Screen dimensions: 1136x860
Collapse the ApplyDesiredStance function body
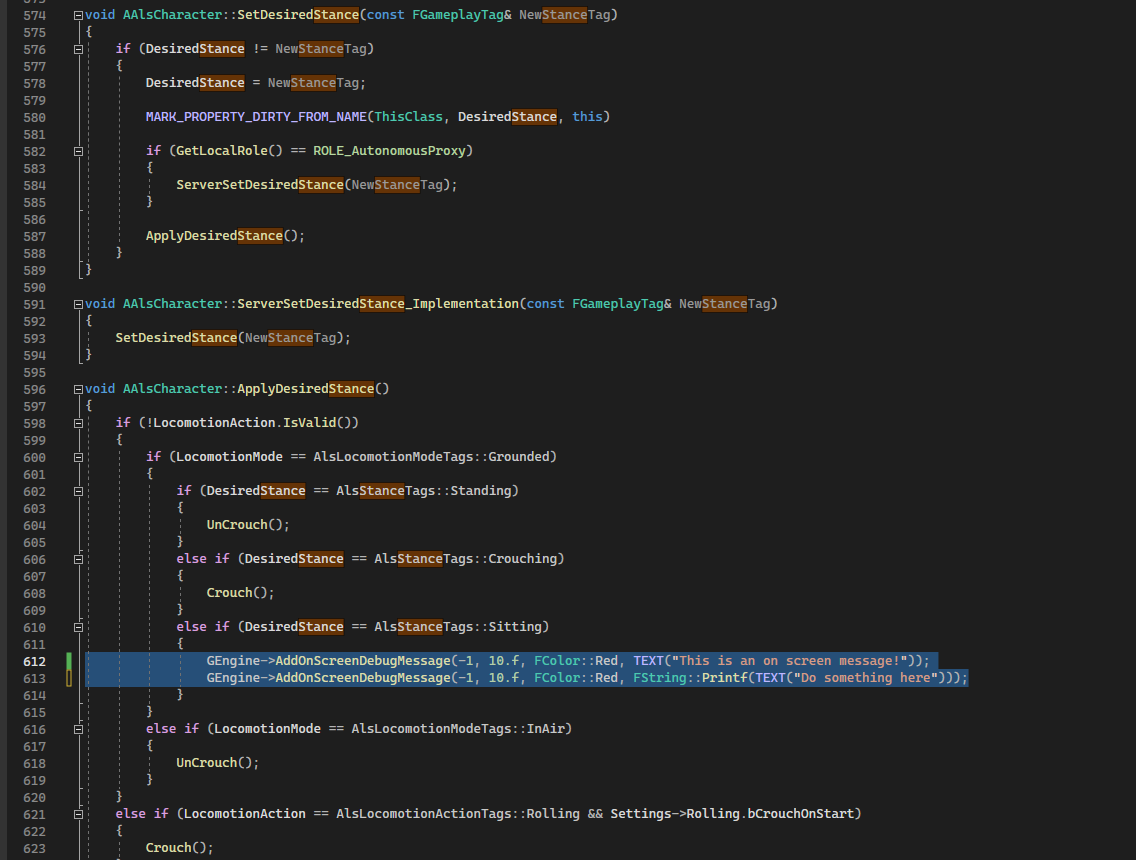pos(77,388)
